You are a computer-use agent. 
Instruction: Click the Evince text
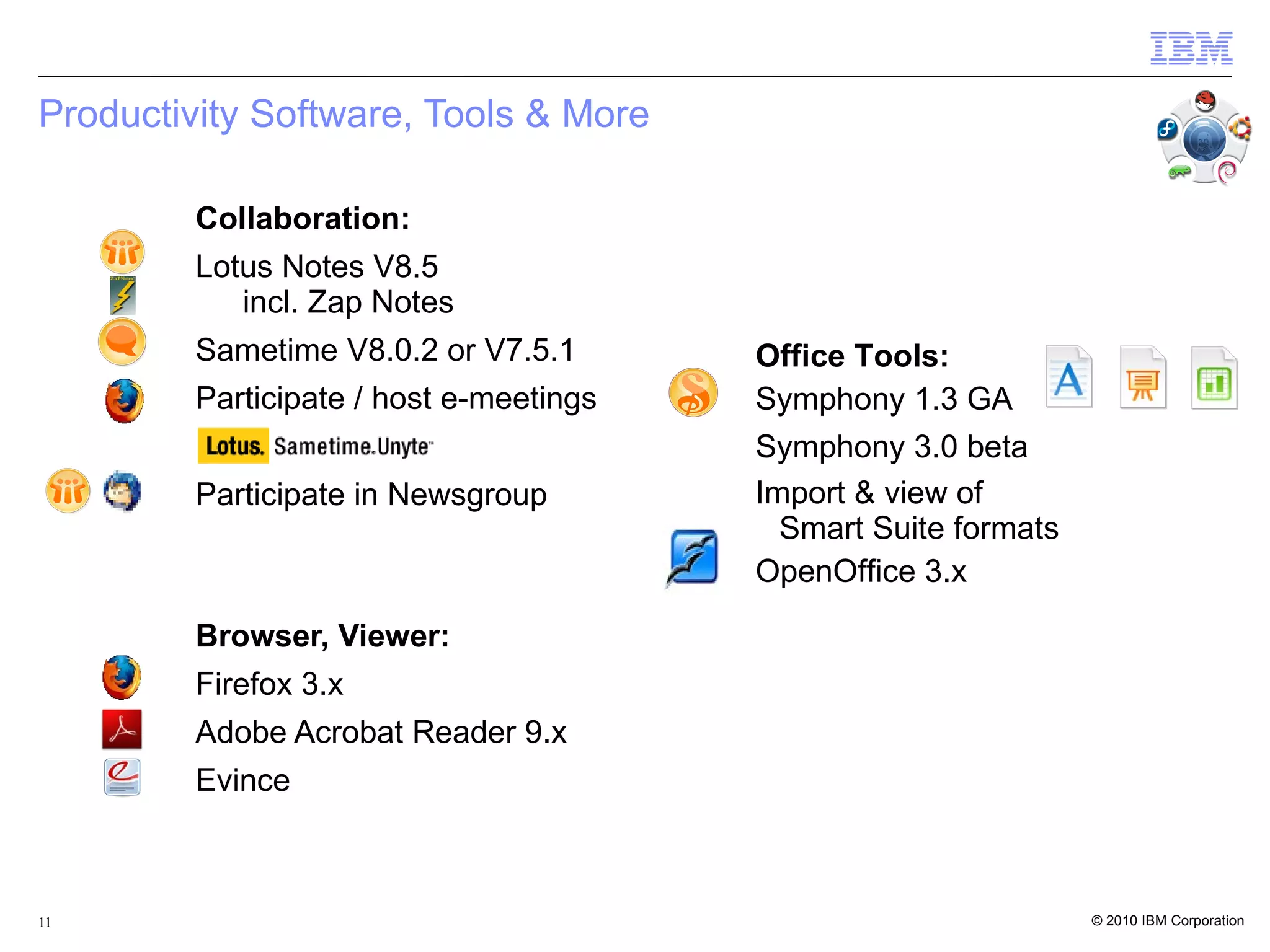tap(243, 780)
